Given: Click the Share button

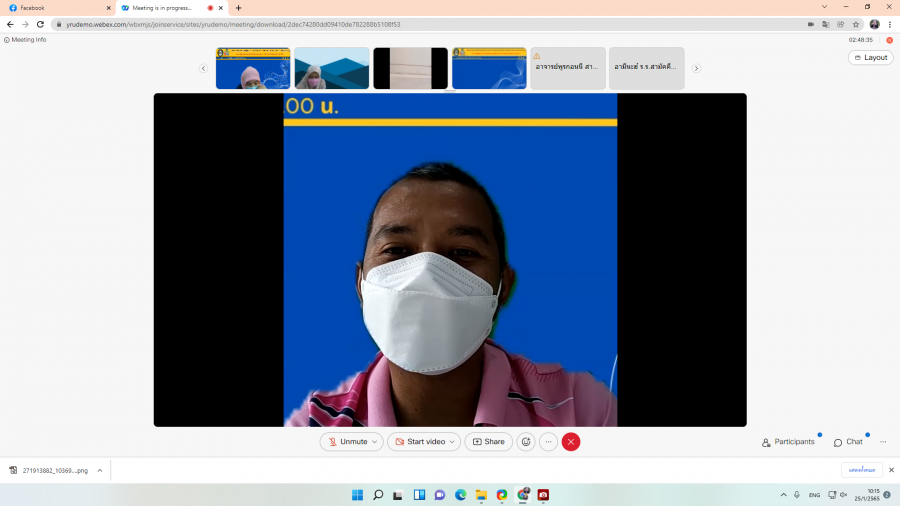Looking at the screenshot, I should coord(489,442).
